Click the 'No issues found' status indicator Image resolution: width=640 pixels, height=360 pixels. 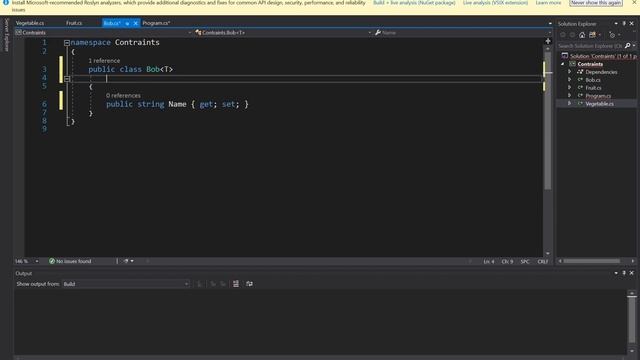click(x=70, y=261)
